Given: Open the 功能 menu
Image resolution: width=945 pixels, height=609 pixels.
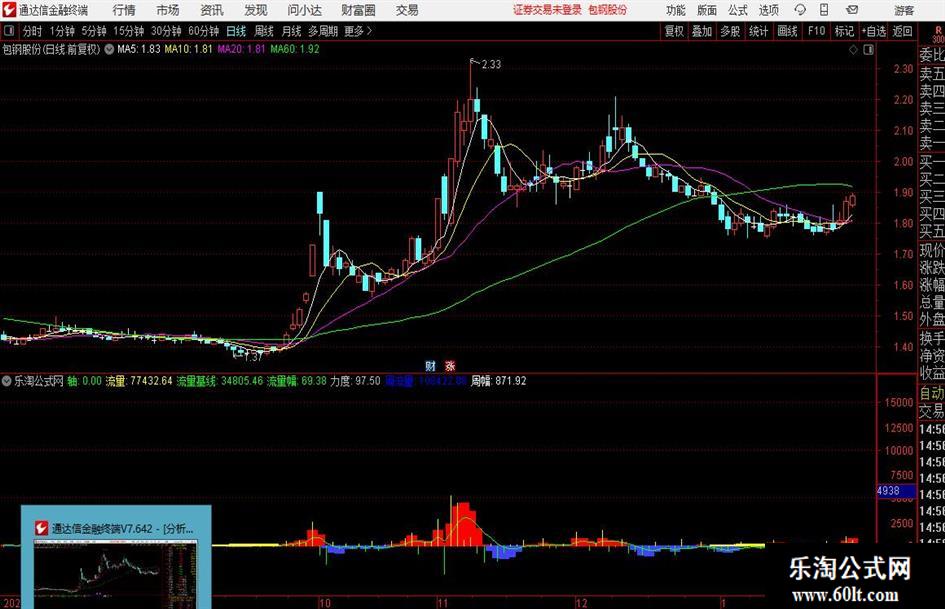Looking at the screenshot, I should (x=676, y=10).
